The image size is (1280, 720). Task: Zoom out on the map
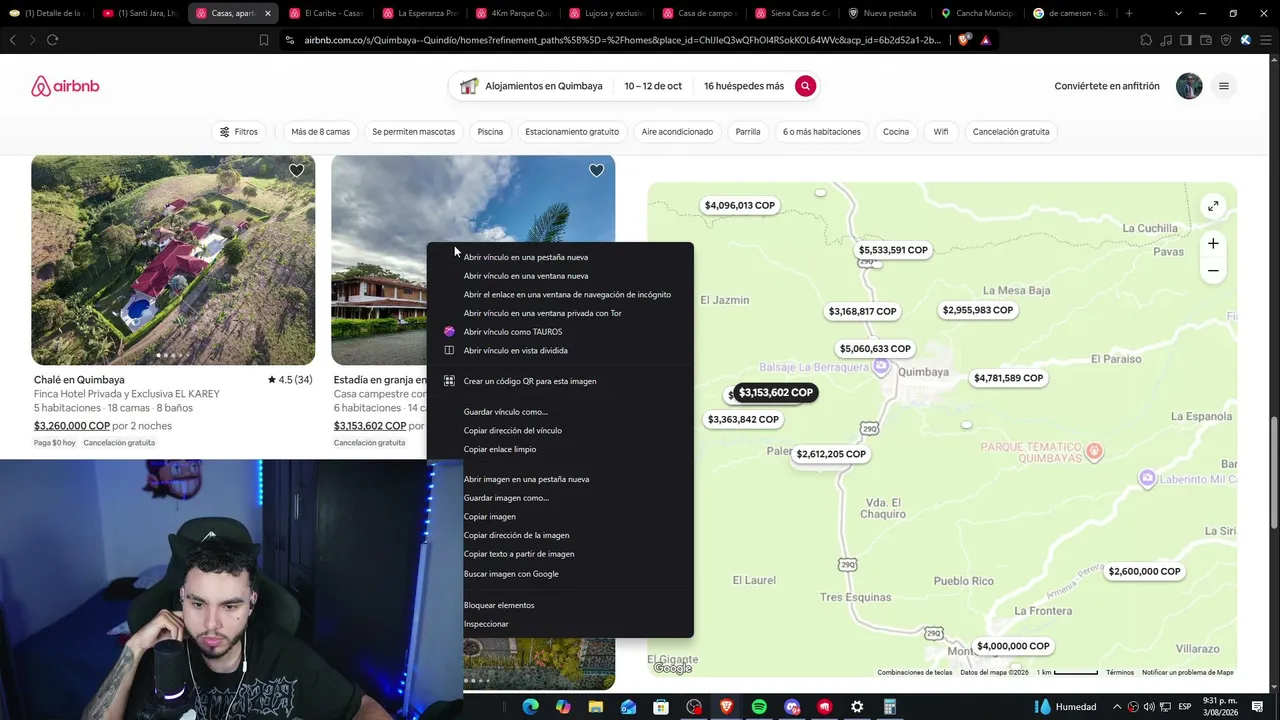pyautogui.click(x=1213, y=270)
